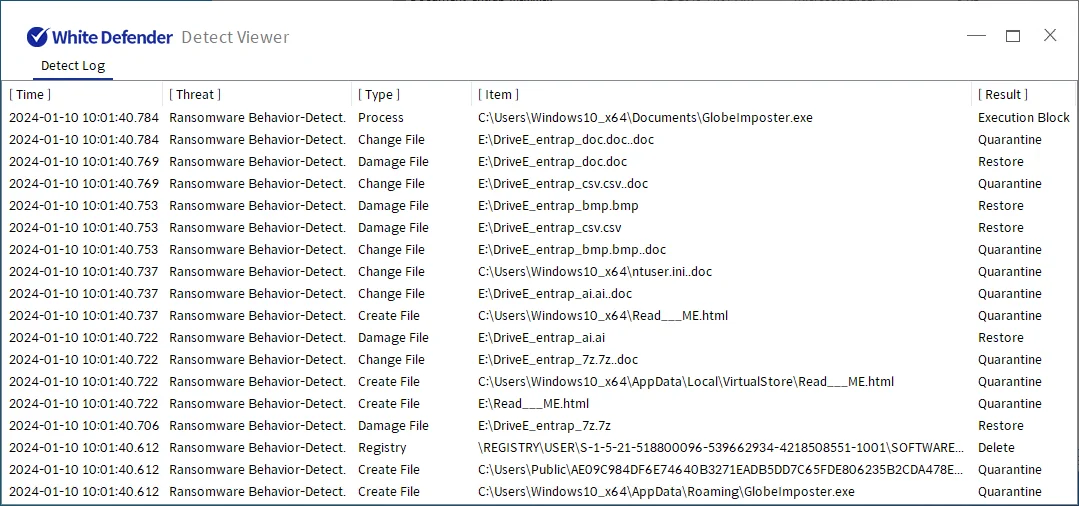Select the Registry type log entry
Screen dimensions: 1079x506
(x=382, y=448)
